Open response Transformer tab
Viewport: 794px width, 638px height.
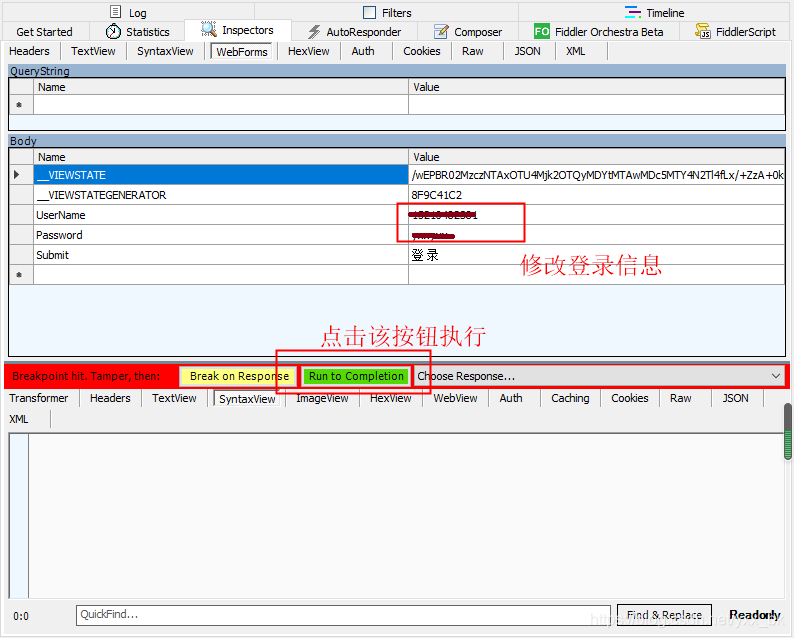(x=38, y=398)
